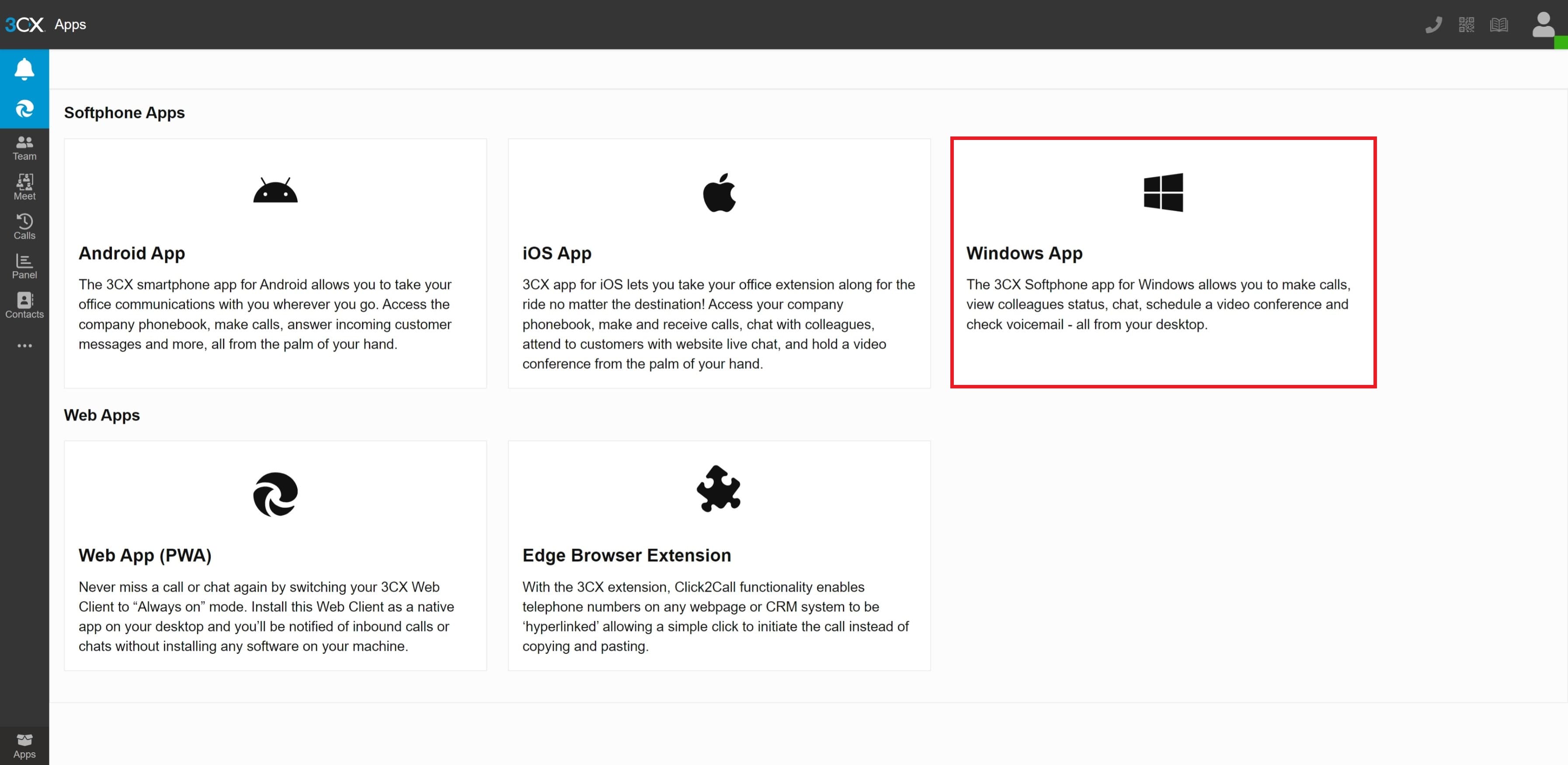Select the 3CX chat icon in the sidebar

pyautogui.click(x=24, y=108)
